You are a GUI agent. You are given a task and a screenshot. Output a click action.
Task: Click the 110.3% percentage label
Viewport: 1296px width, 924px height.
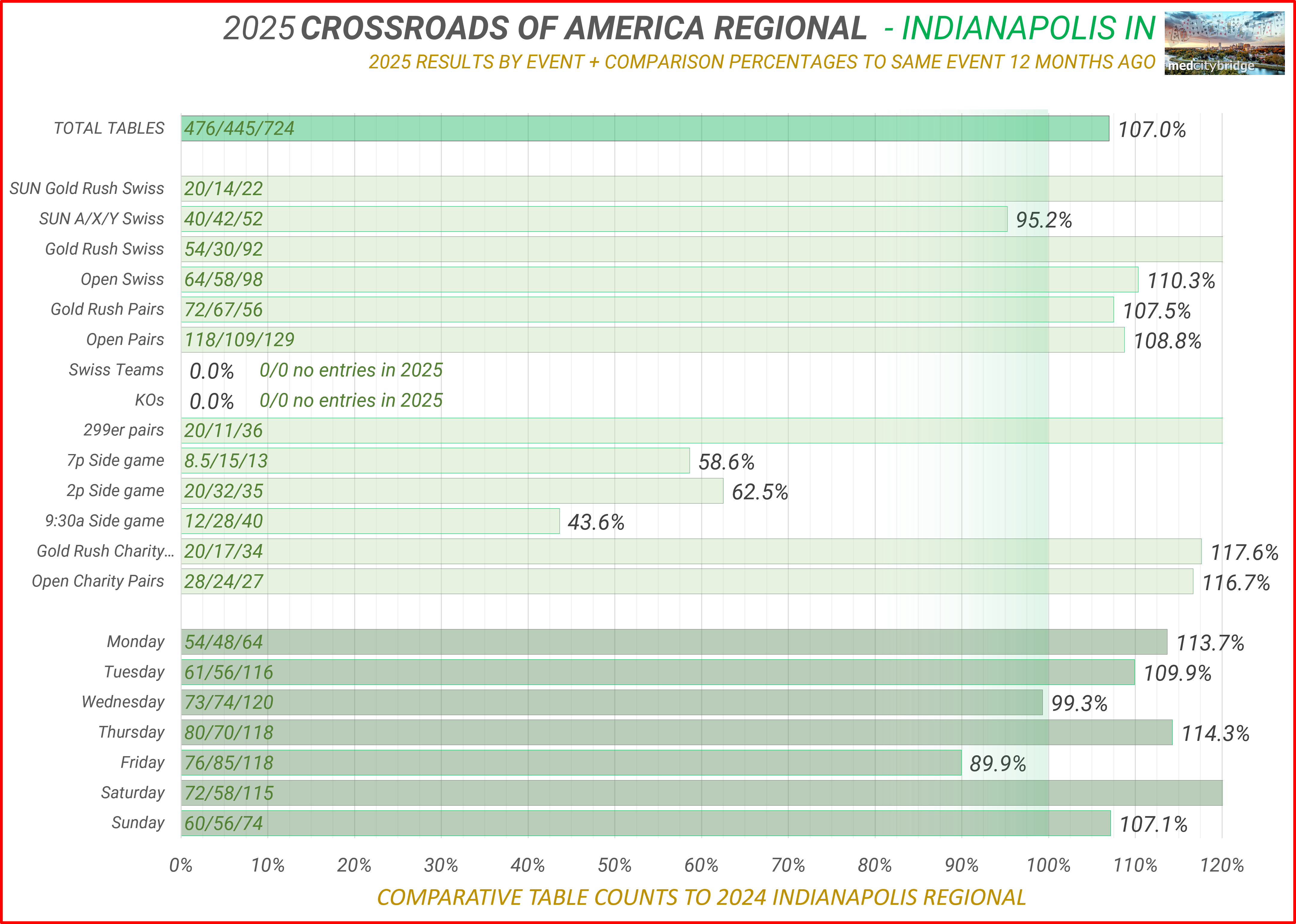(x=1181, y=281)
